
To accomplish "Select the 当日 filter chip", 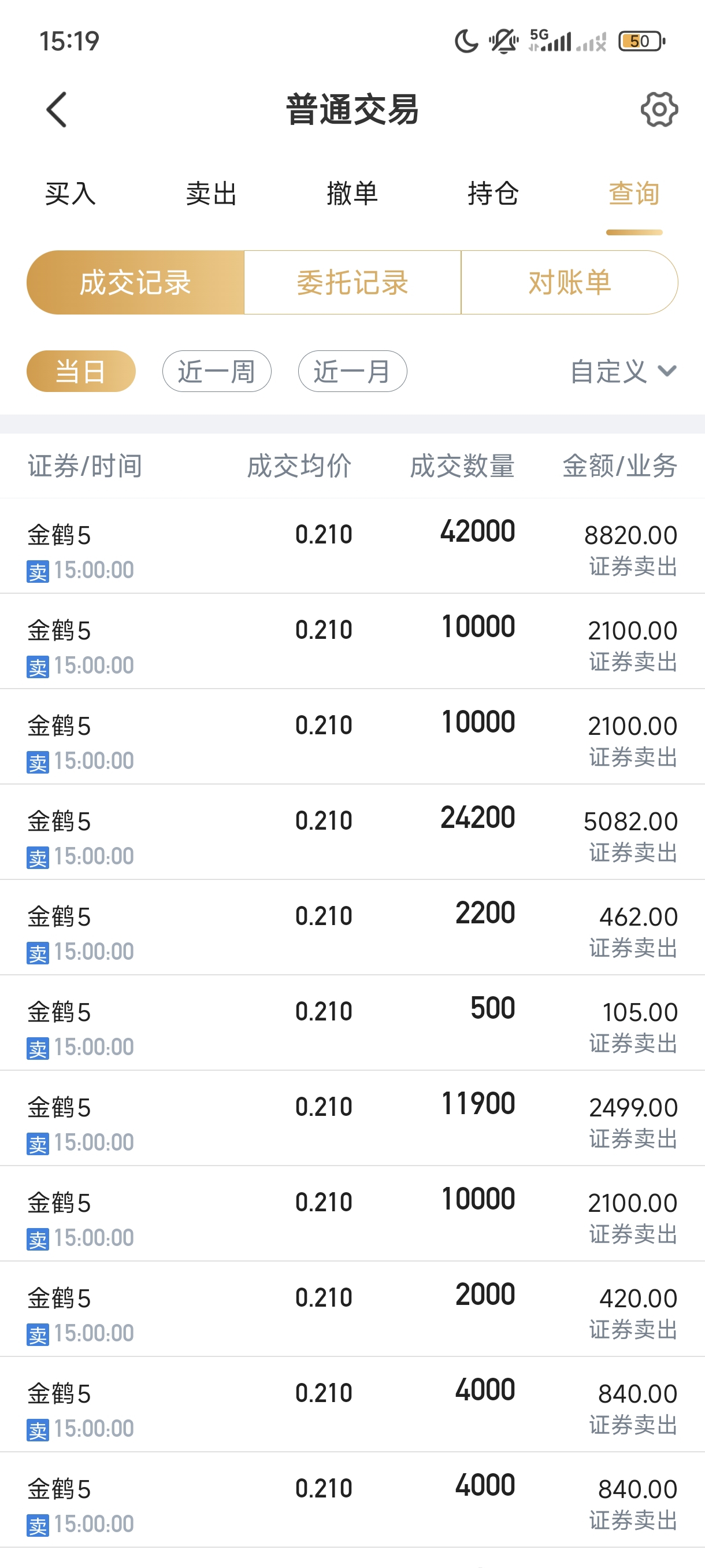I will click(81, 371).
